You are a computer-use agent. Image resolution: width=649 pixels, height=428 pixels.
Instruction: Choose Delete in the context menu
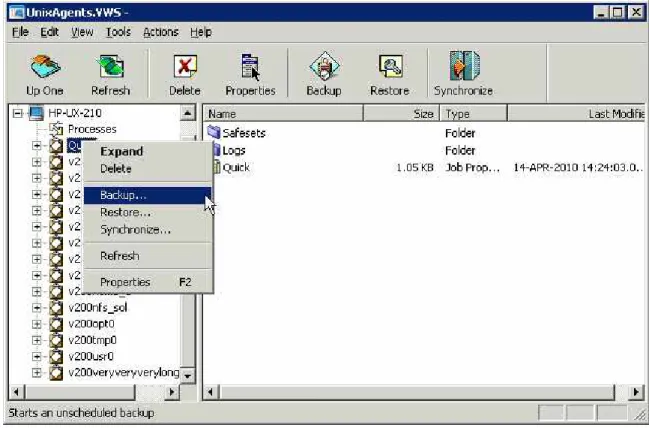tap(148, 169)
